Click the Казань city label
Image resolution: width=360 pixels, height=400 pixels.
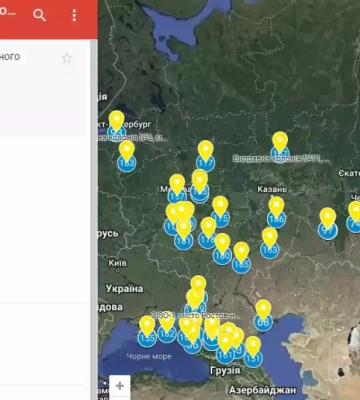point(272,189)
